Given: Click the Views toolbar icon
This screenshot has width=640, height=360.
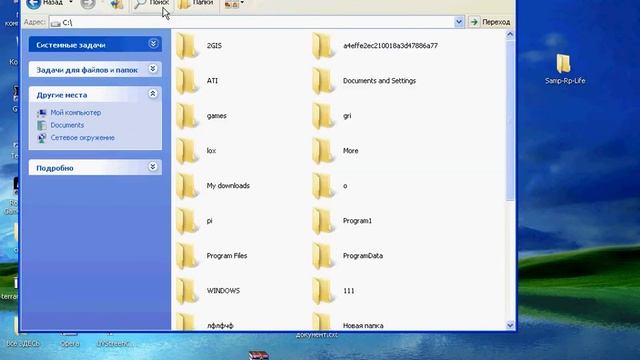Looking at the screenshot, I should coord(231,4).
